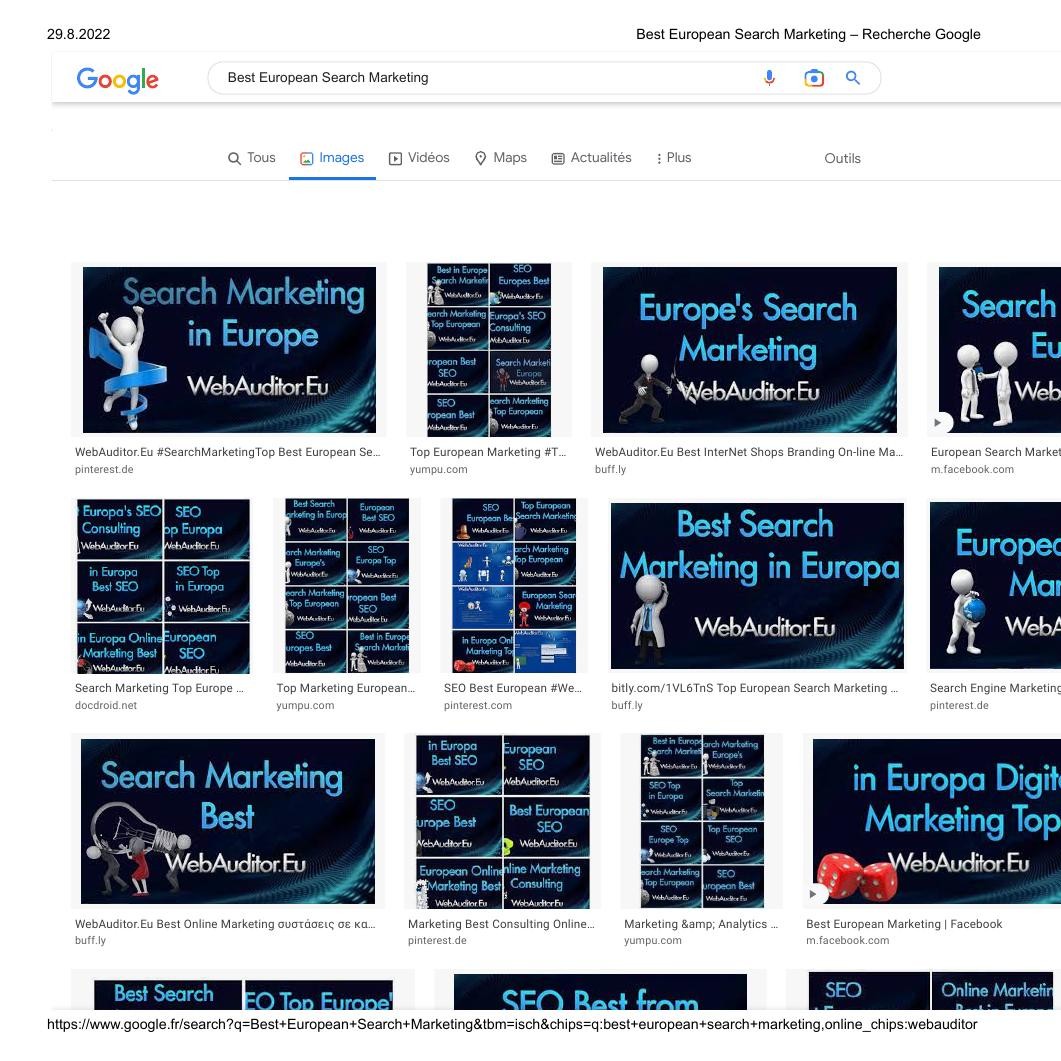Click the magnifying glass search icon

coord(853,77)
